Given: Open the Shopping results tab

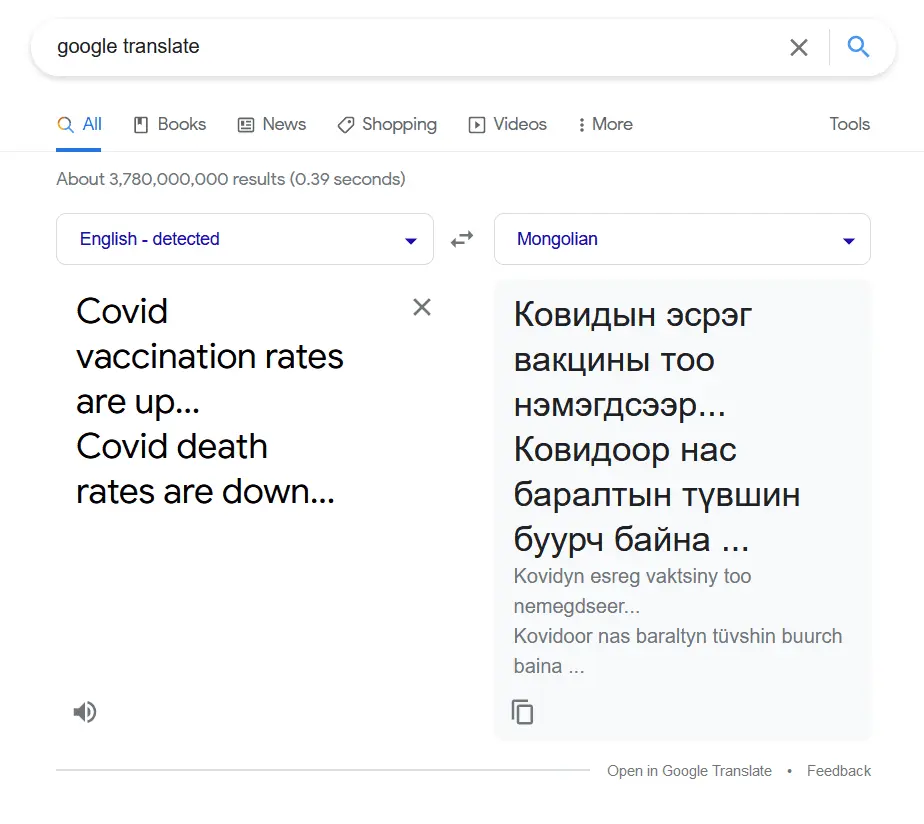Looking at the screenshot, I should 387,125.
